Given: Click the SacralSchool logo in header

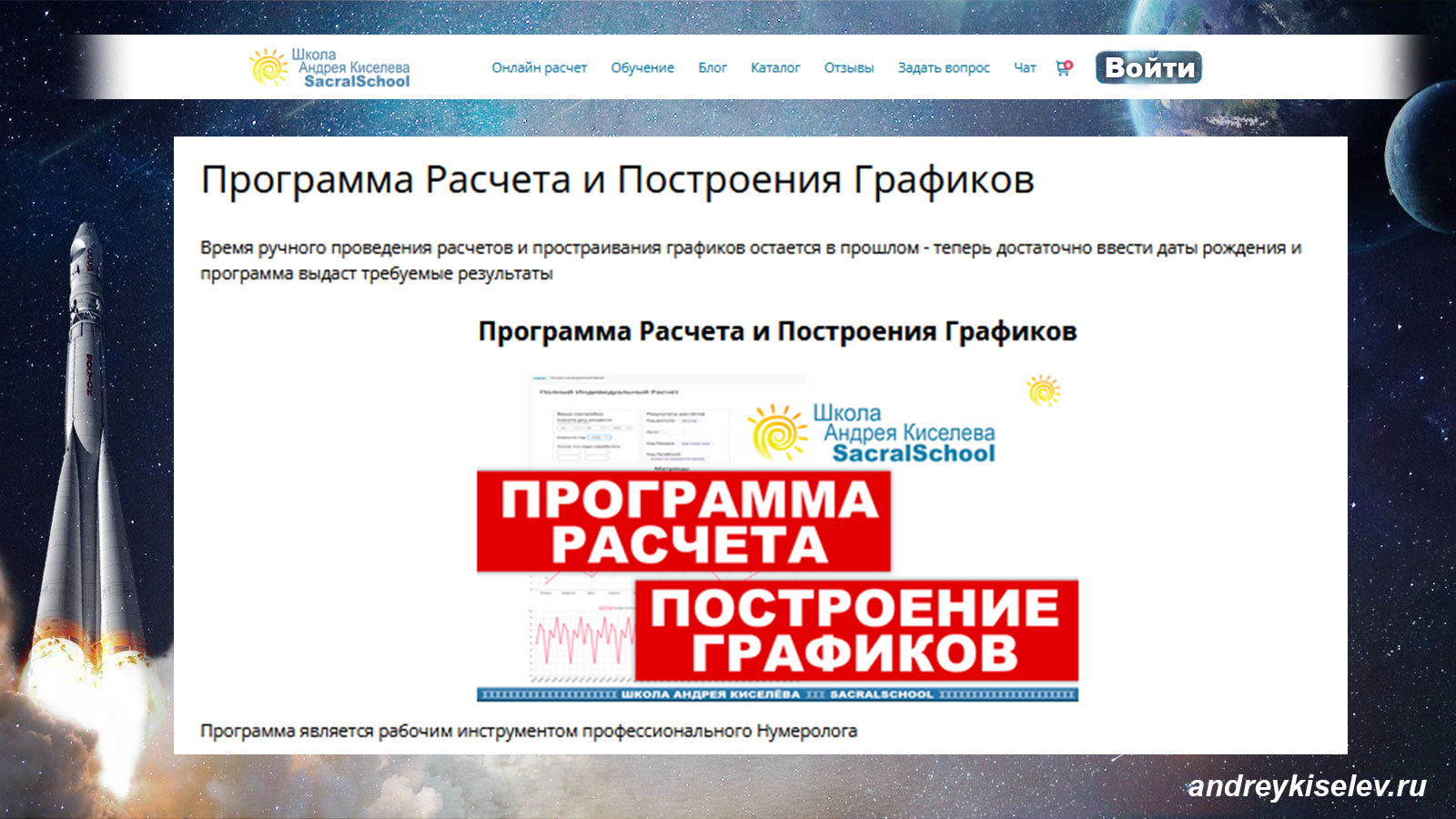Looking at the screenshot, I should 330,68.
